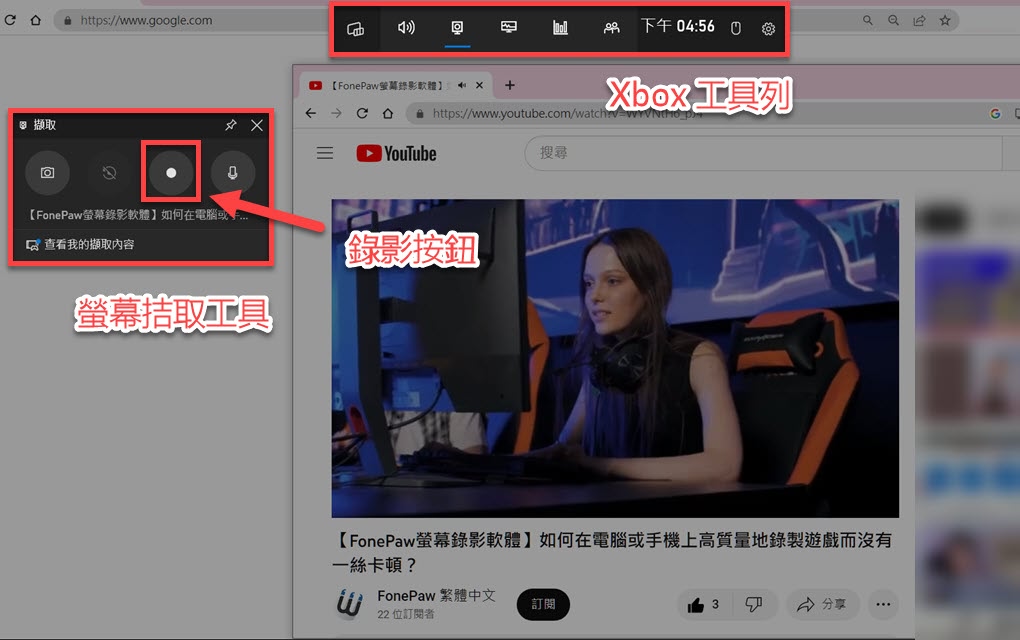Select the FonePaw YouTube tab

396,85
